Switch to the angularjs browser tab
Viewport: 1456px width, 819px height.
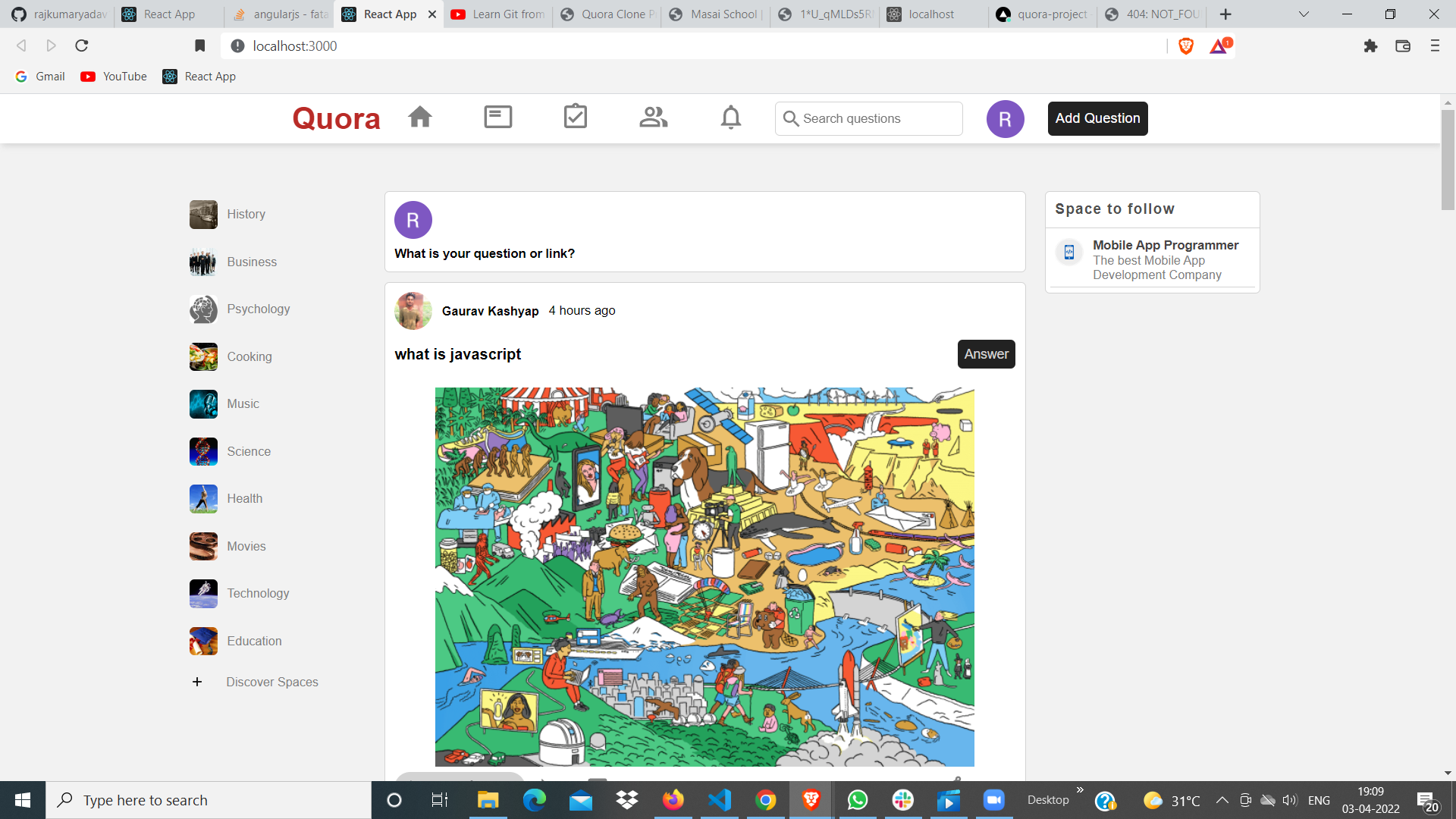(x=279, y=14)
